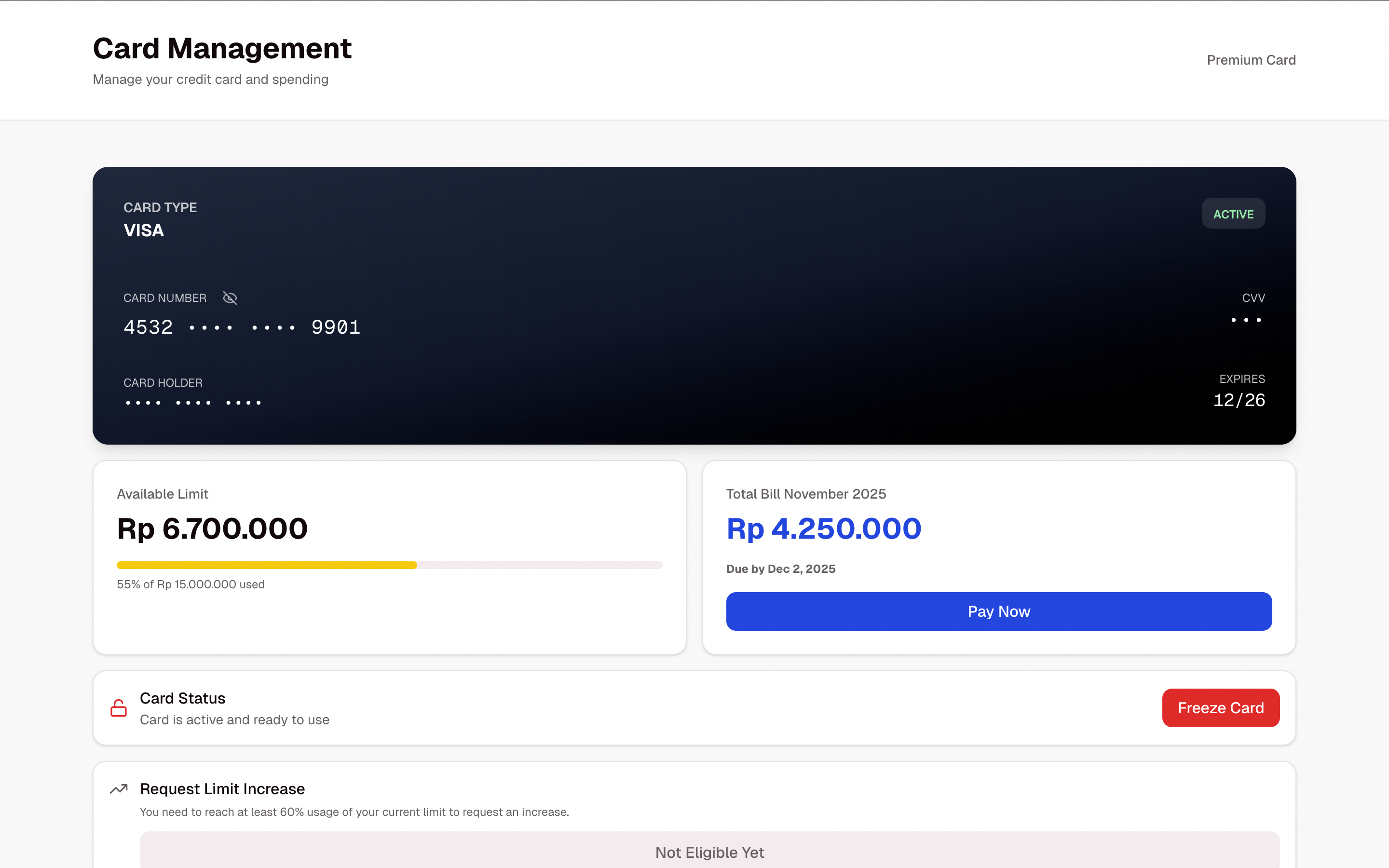Screen dimensions: 1389x868
Task: Click the Card Management heading
Action: pos(222,48)
